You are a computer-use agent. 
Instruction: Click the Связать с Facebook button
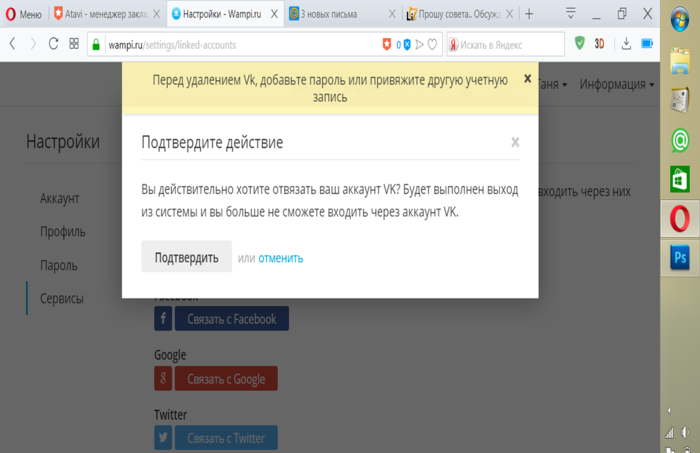coord(232,318)
